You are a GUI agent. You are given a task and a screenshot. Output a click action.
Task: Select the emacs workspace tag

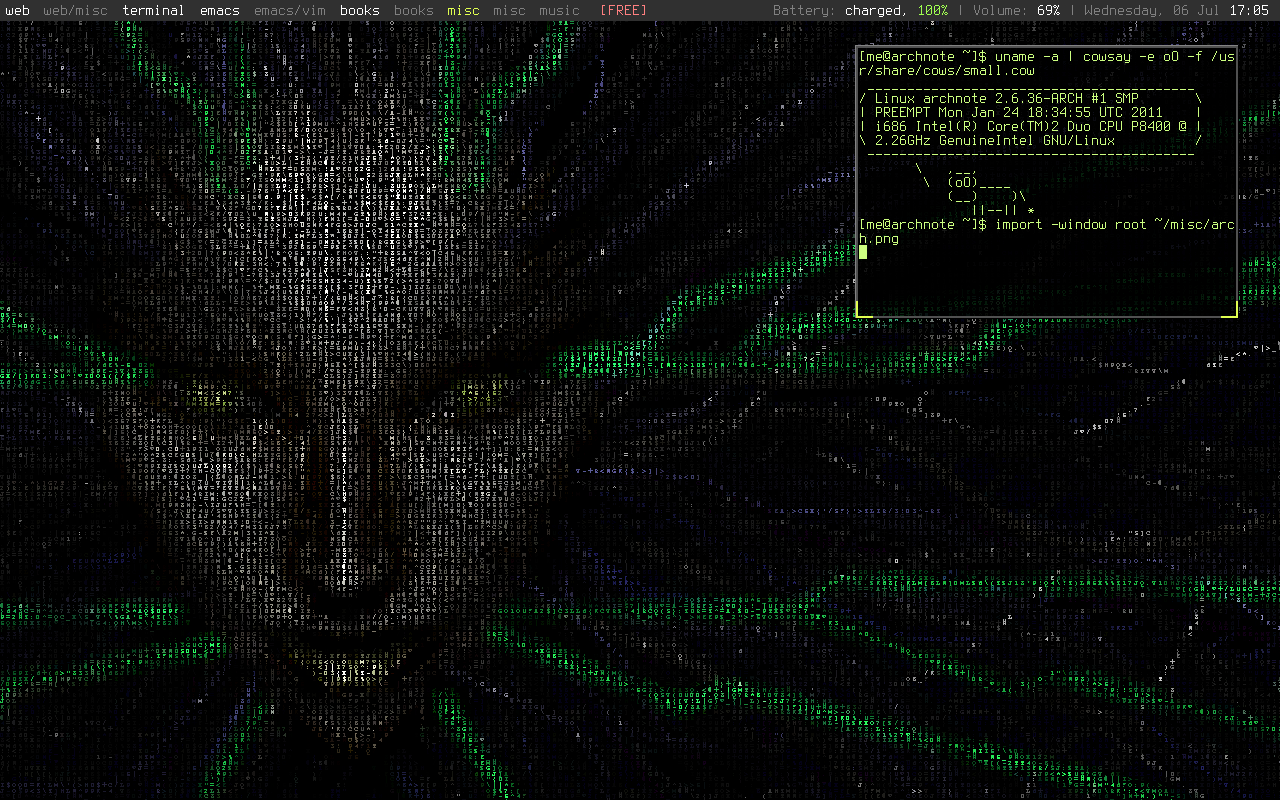220,11
